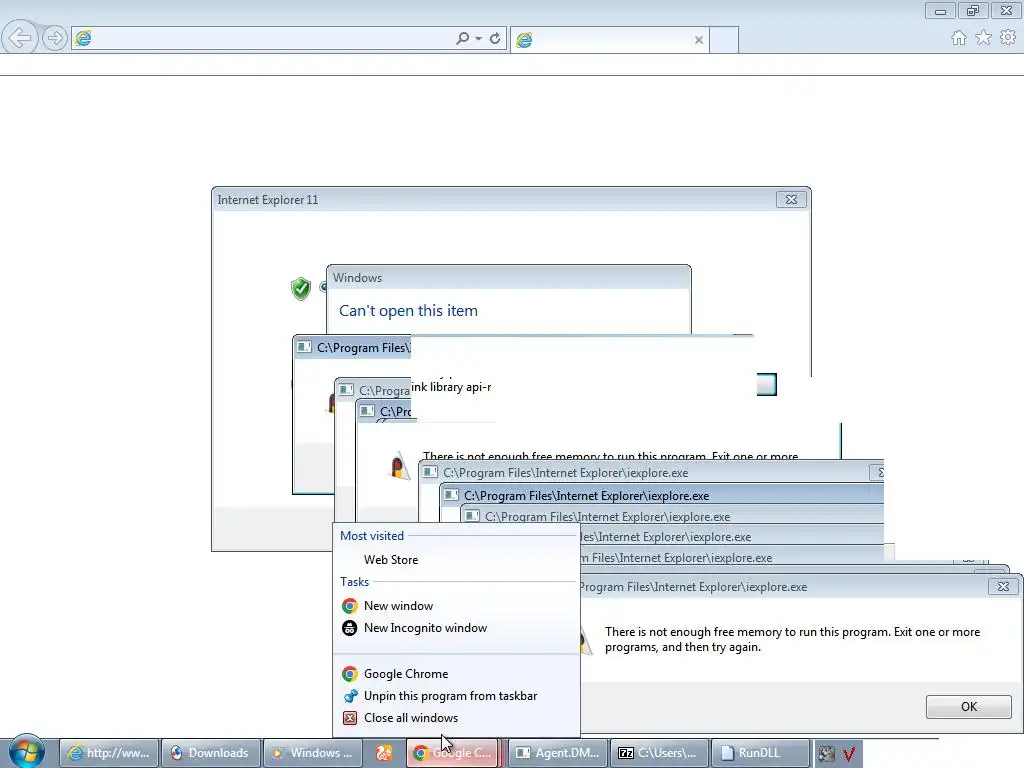Go to the Home page icon
The image size is (1024, 768).
tap(959, 38)
